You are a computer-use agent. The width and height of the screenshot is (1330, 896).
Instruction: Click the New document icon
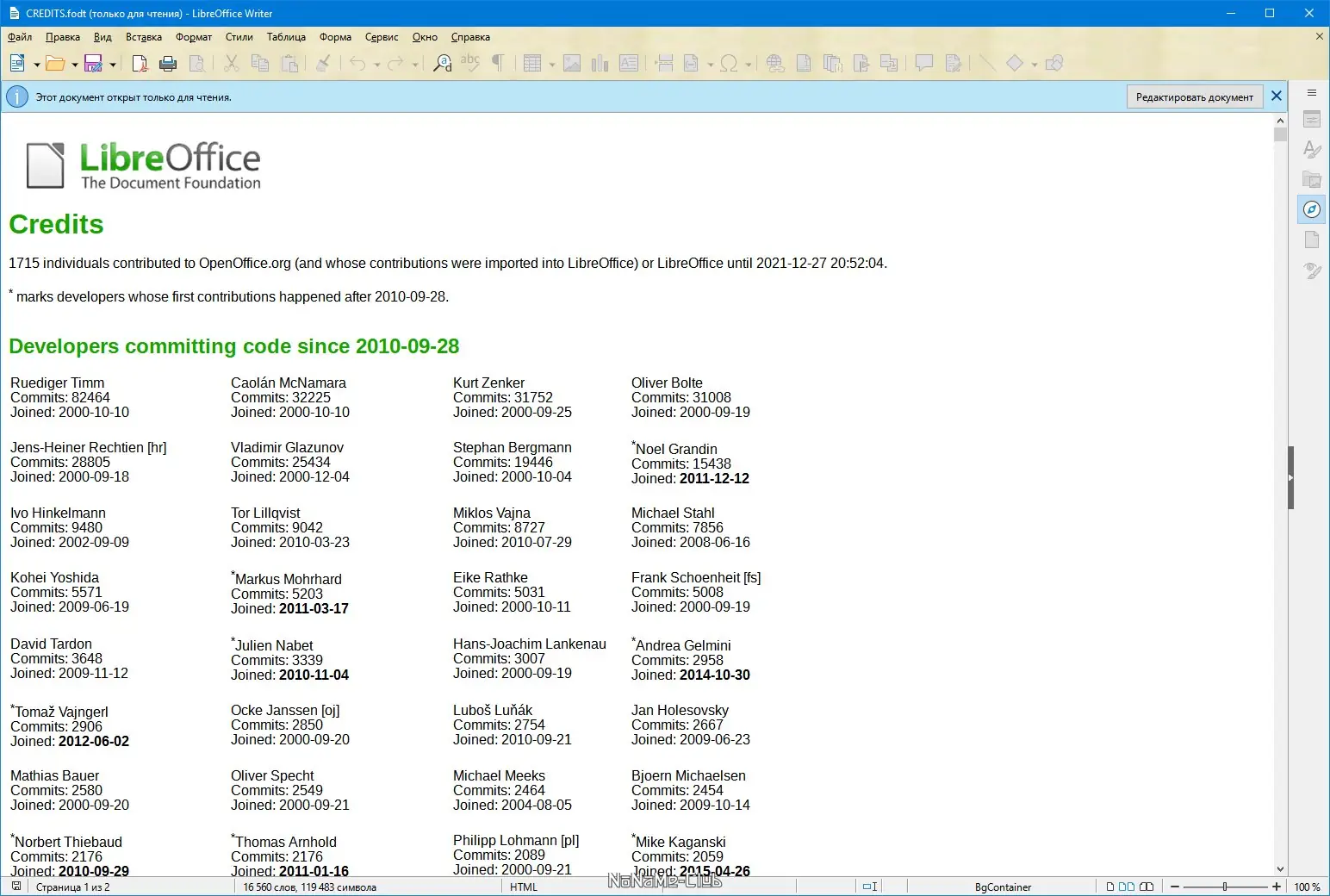[17, 63]
